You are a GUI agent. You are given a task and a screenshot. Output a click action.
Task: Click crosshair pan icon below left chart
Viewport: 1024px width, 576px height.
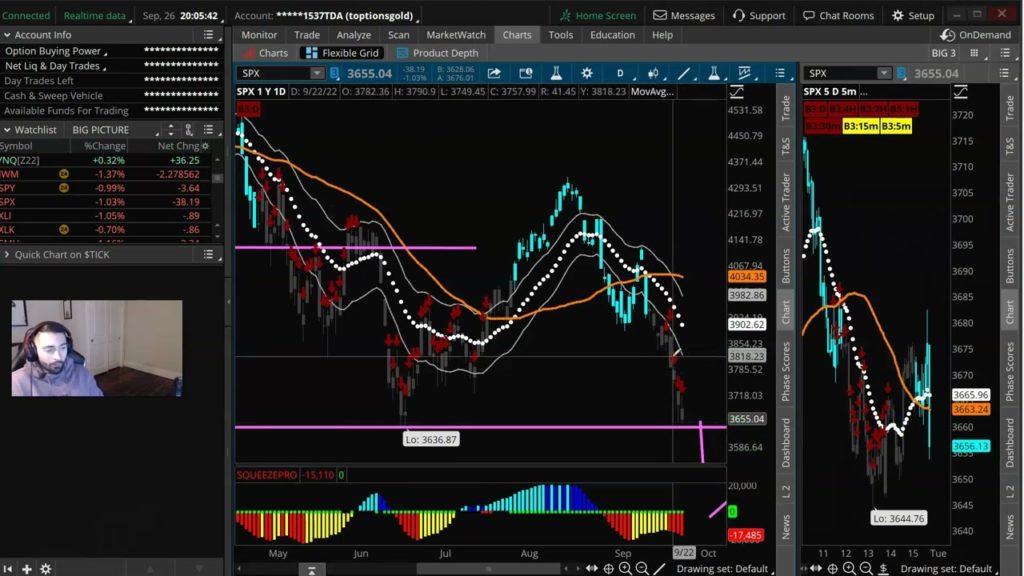pos(608,568)
